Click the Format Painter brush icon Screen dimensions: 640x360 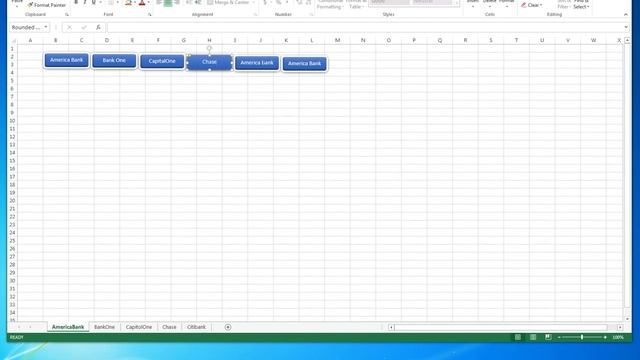(30, 5)
